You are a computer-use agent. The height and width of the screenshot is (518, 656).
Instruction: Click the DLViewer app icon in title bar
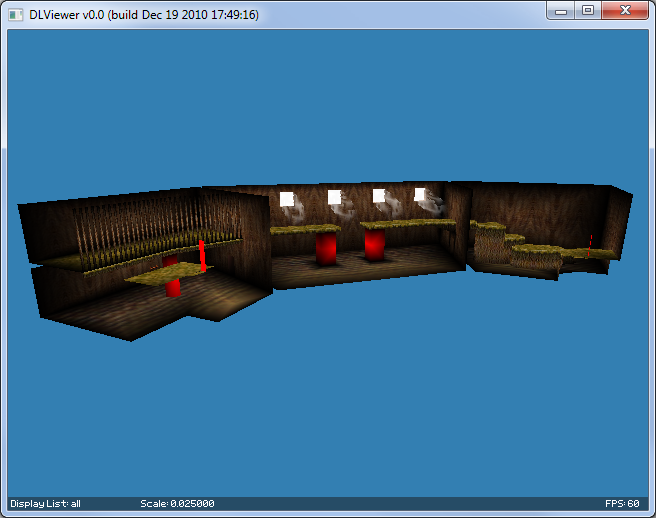[16, 14]
